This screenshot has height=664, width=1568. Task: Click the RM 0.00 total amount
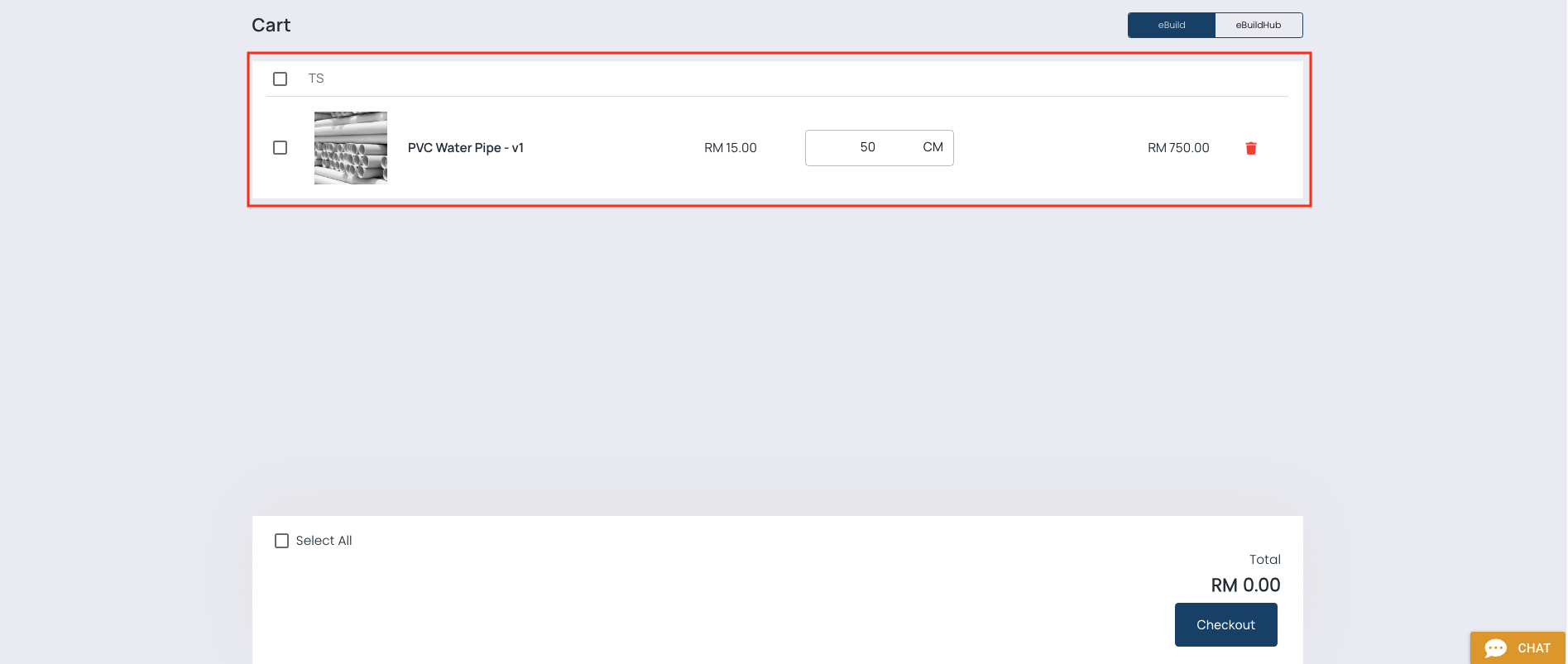coord(1245,585)
